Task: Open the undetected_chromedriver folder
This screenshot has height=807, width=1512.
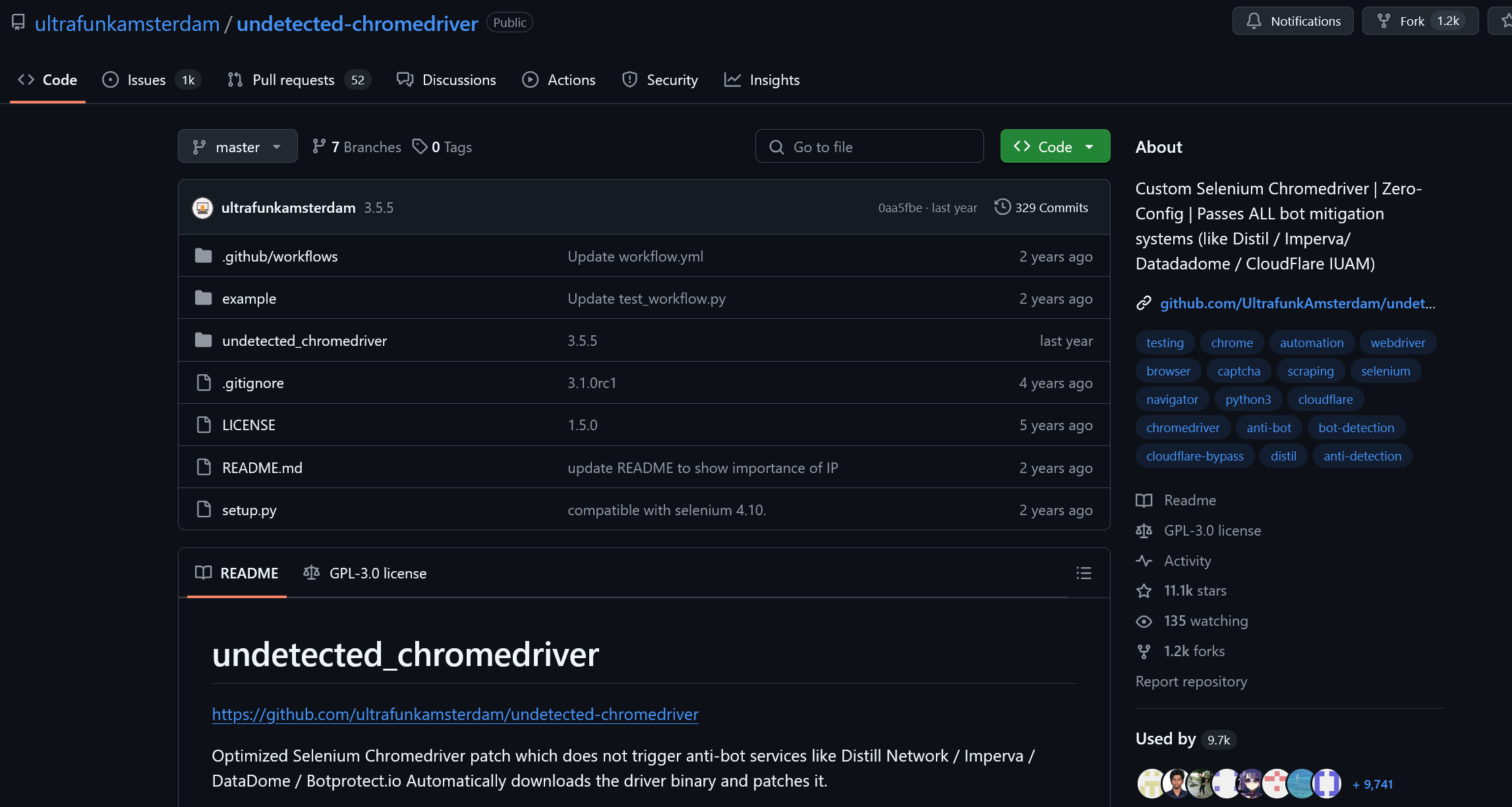Action: pos(305,341)
